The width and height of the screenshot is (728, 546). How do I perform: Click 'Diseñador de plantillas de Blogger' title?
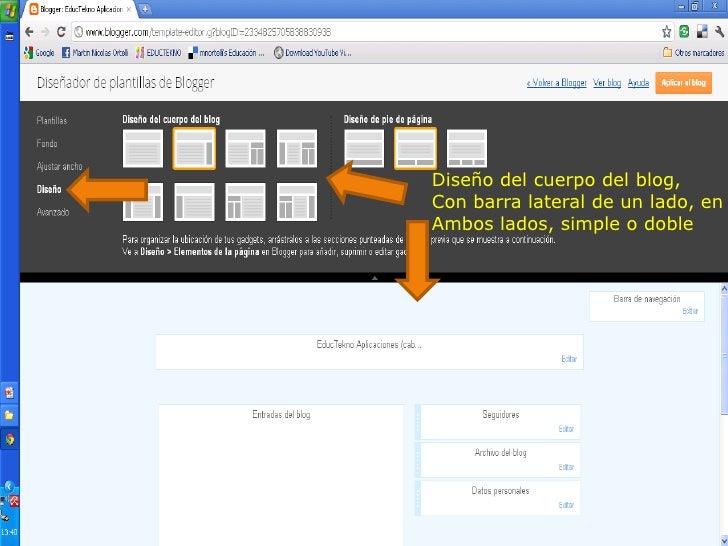click(x=125, y=83)
